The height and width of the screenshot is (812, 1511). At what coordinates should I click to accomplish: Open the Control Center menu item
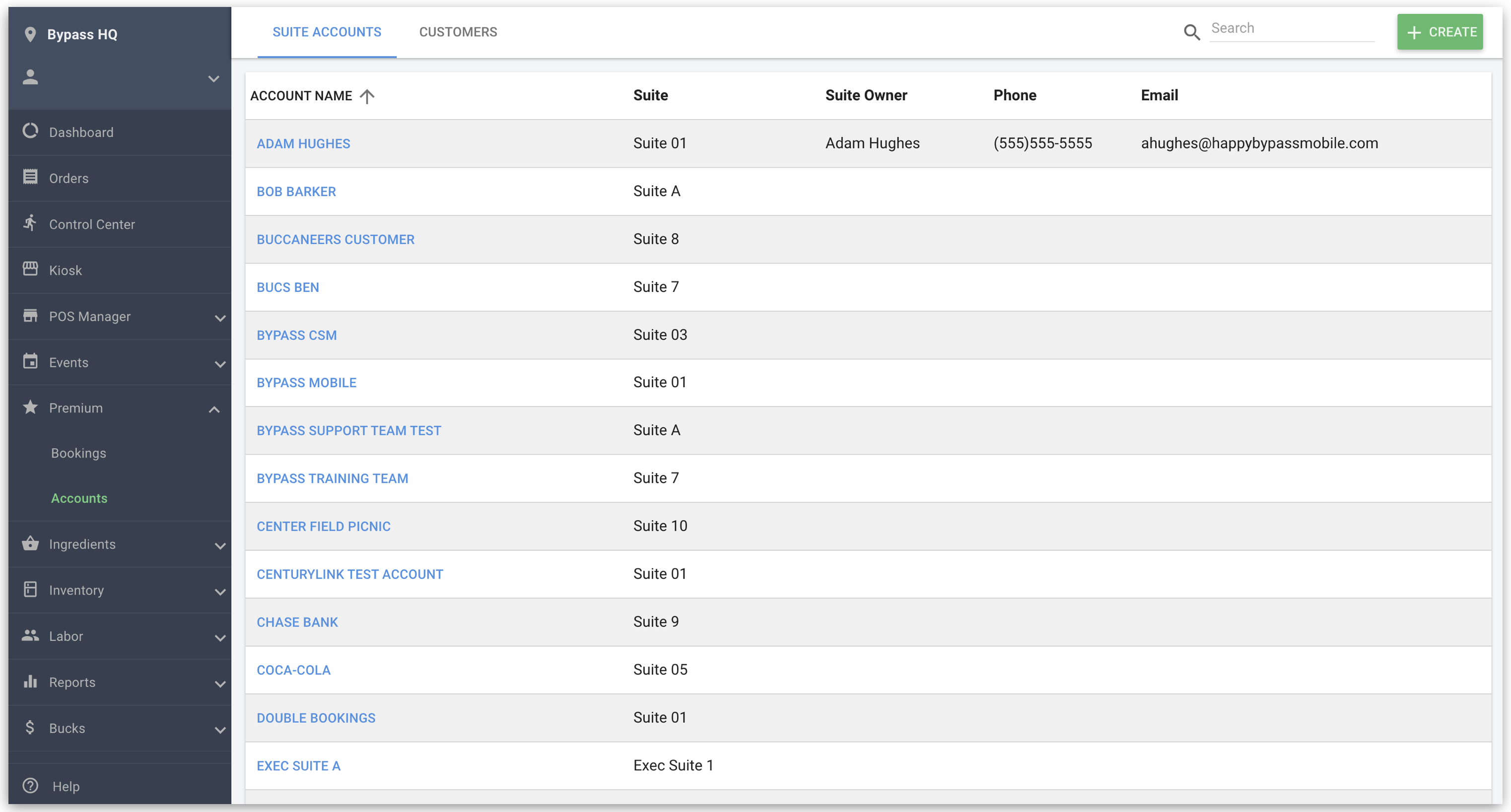coord(120,224)
